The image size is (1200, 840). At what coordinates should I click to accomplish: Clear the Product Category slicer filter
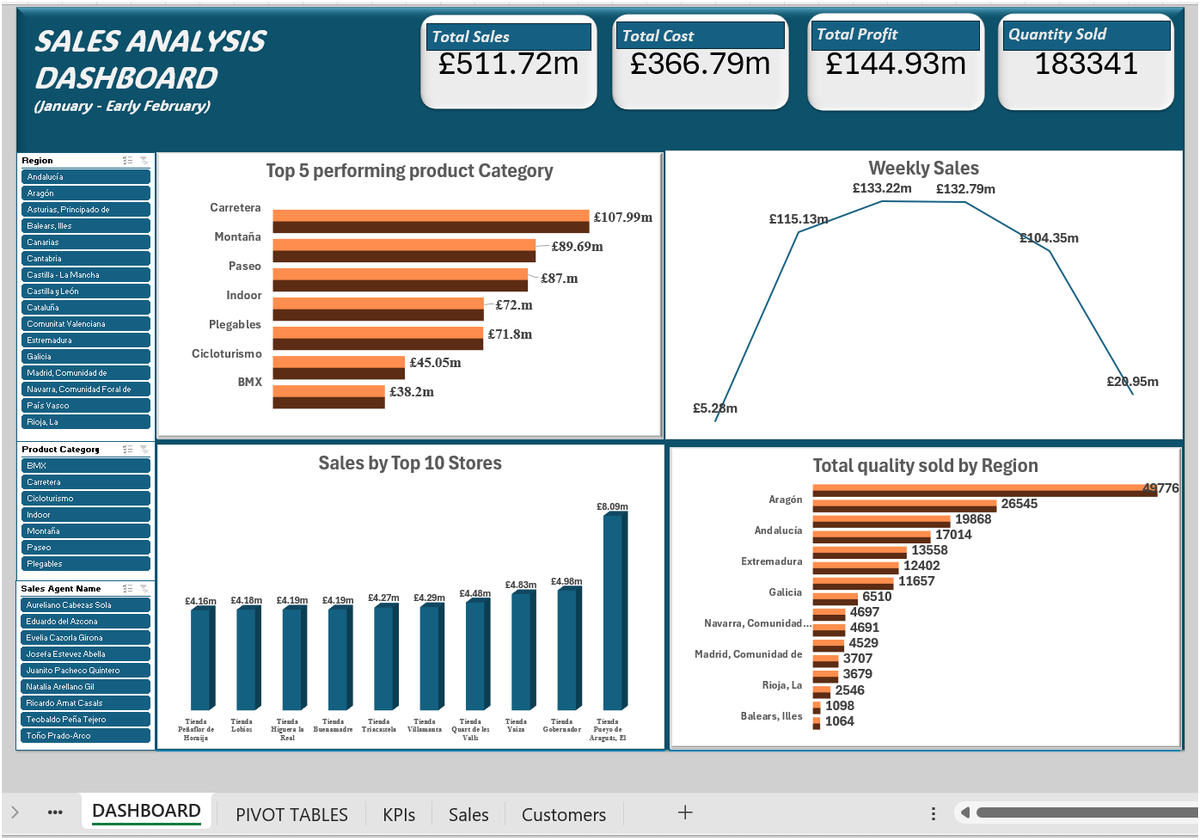144,450
